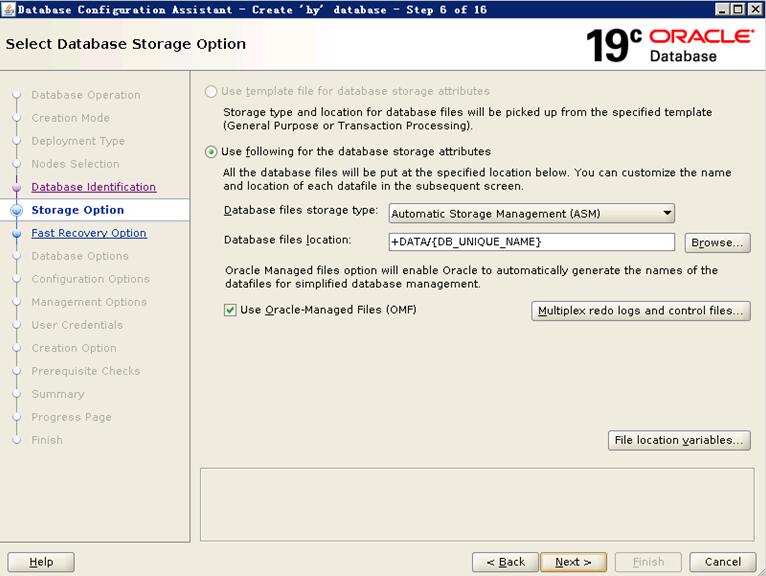Screen dimensions: 766x576
Task: Click the empty message area at bottom
Action: pos(477,505)
